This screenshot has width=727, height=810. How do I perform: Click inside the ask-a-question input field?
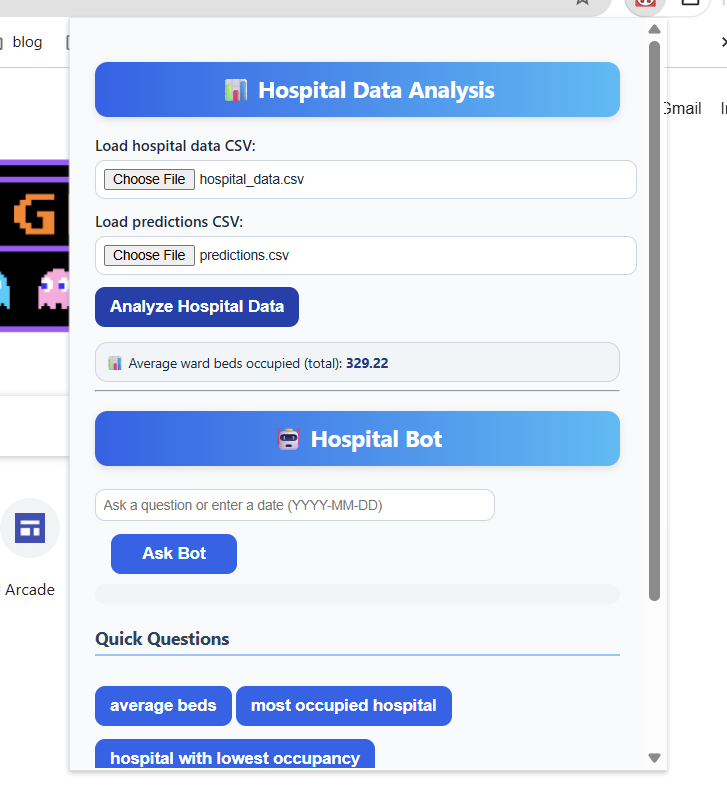294,505
